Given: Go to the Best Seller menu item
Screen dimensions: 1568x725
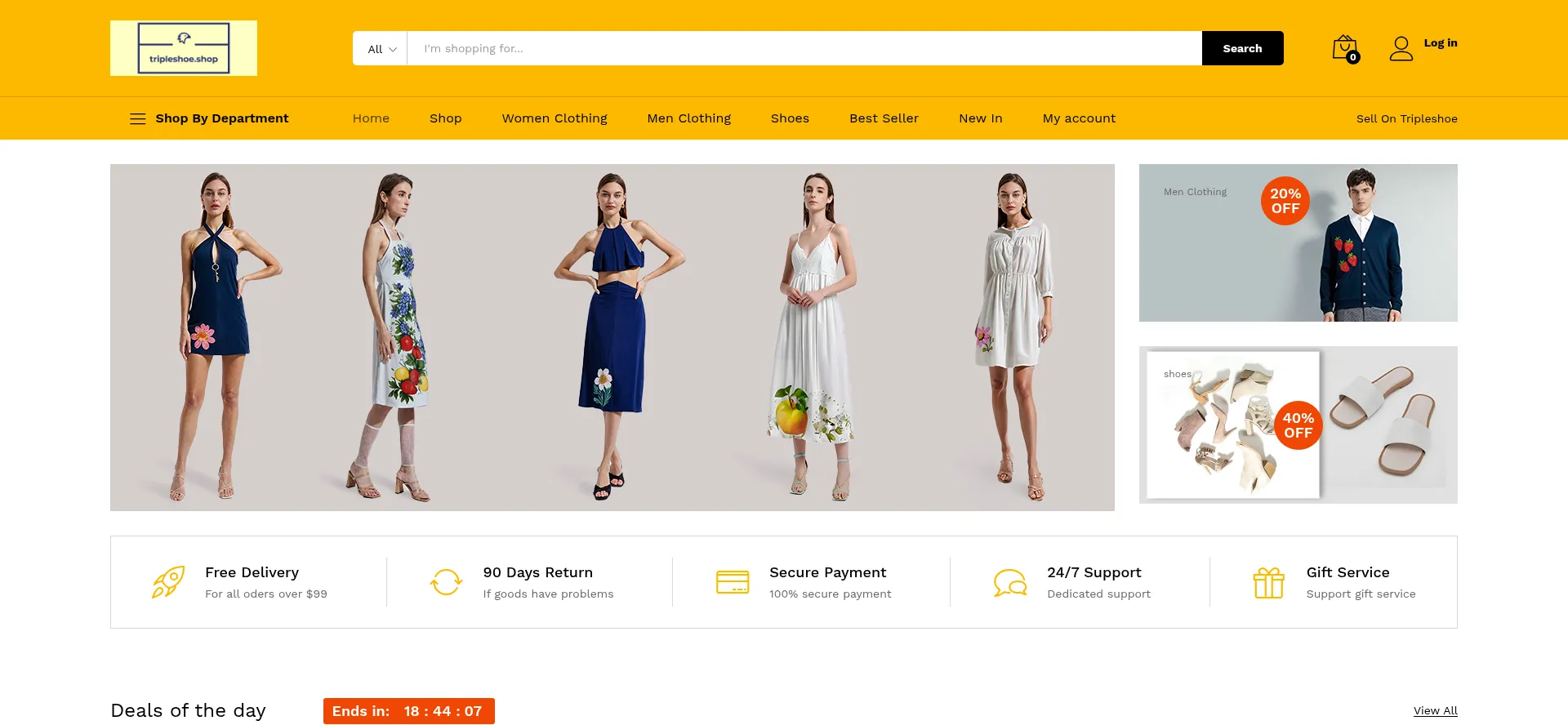Looking at the screenshot, I should (x=884, y=118).
